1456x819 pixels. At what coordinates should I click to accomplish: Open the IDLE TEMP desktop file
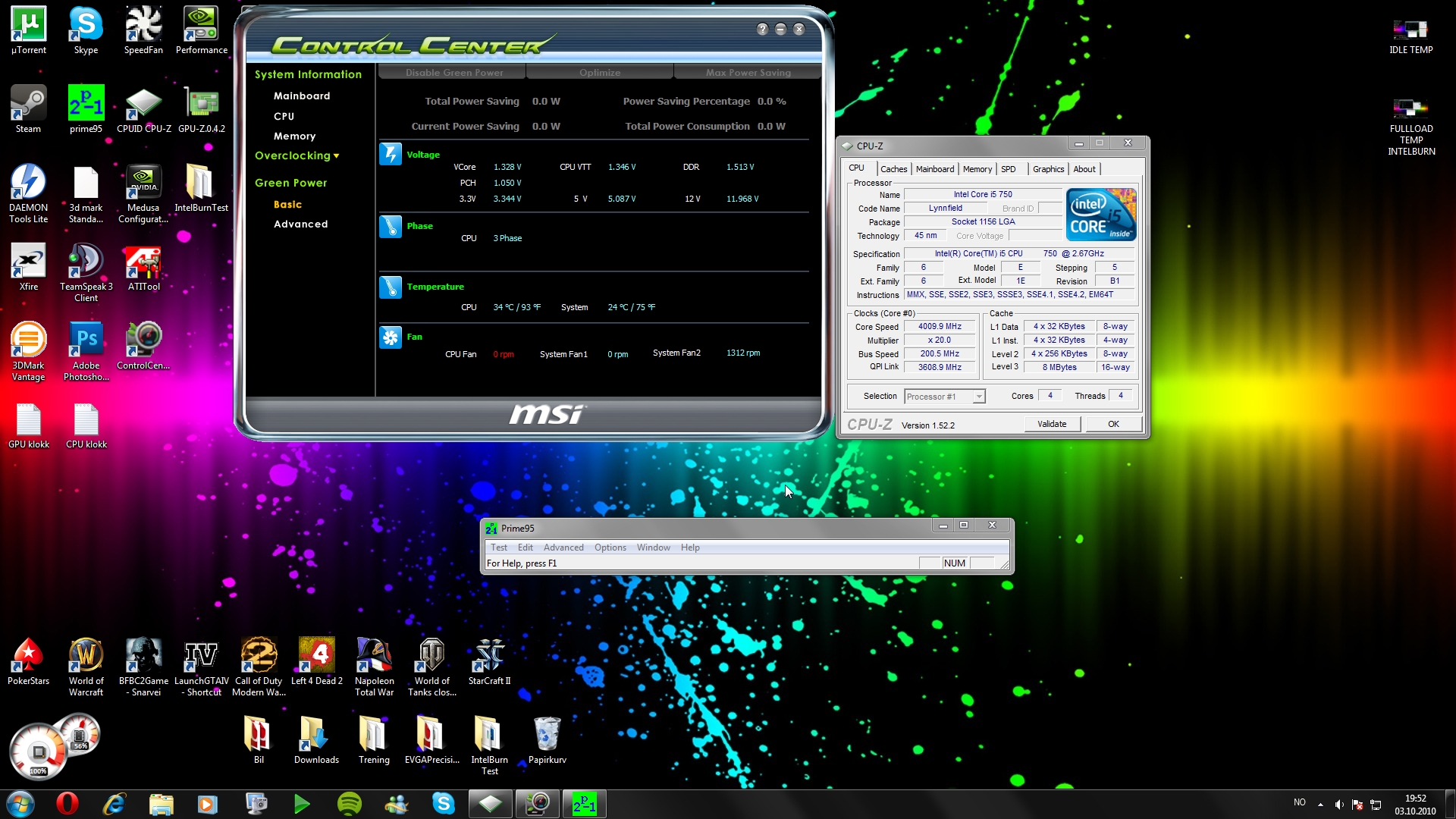[1410, 36]
